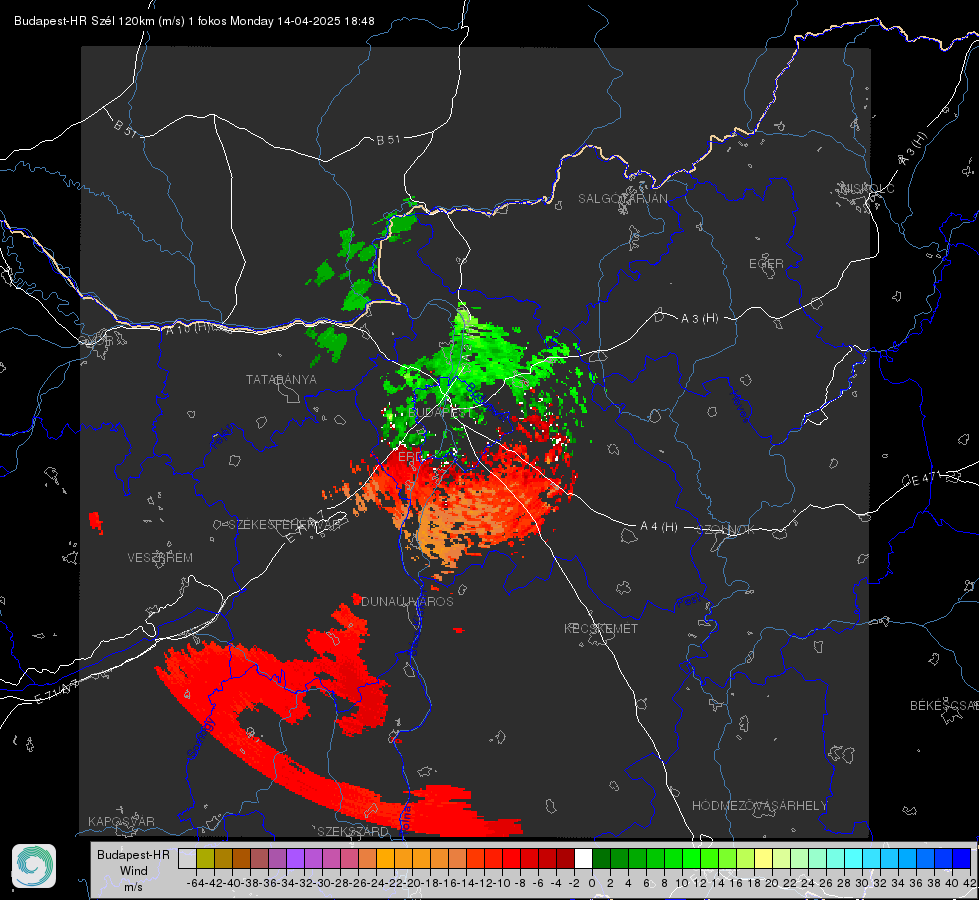Click the m/s unit label

click(133, 887)
